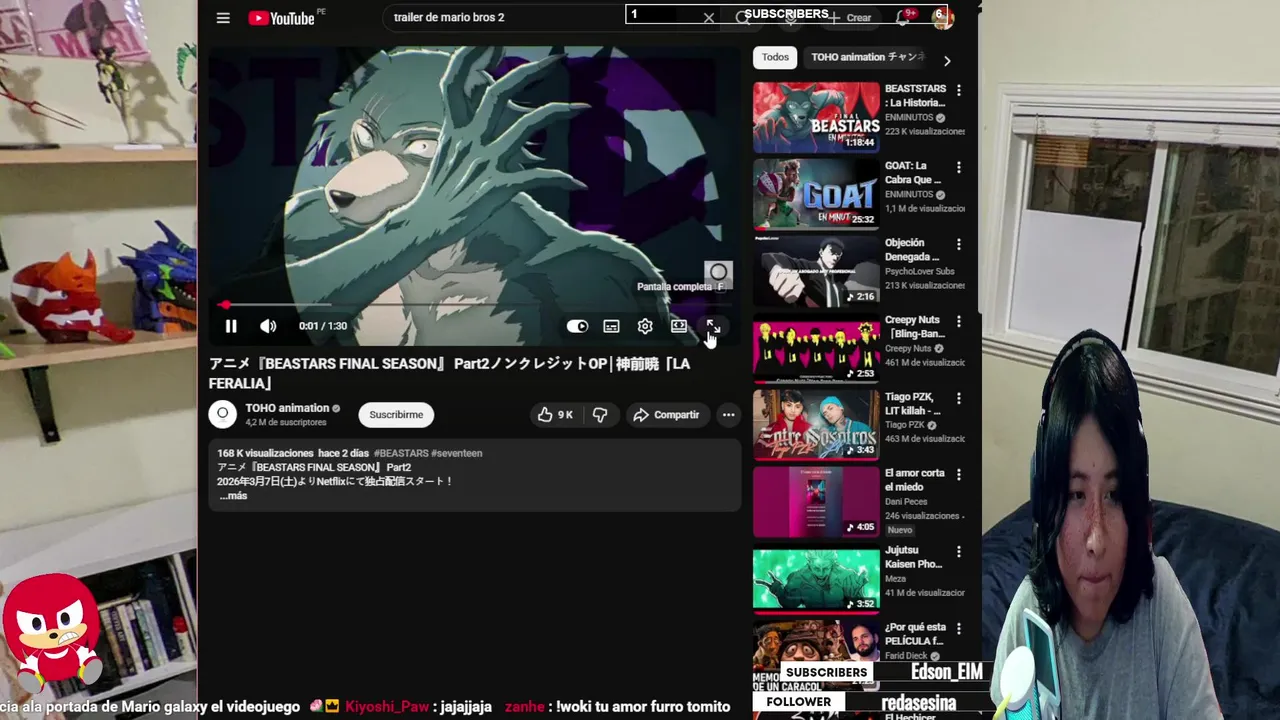Screen dimensions: 1280x720
Task: Open player settings gear
Action: (645, 326)
